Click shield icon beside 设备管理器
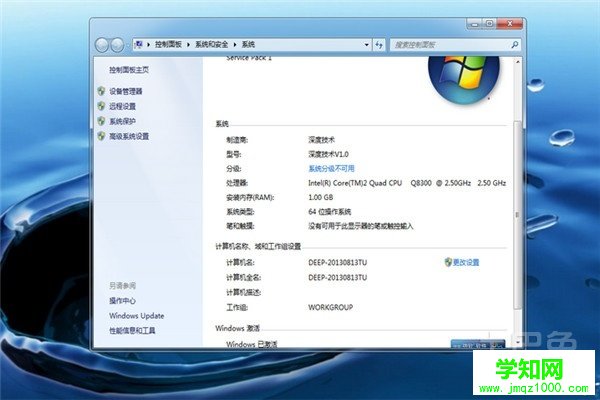 click(101, 91)
